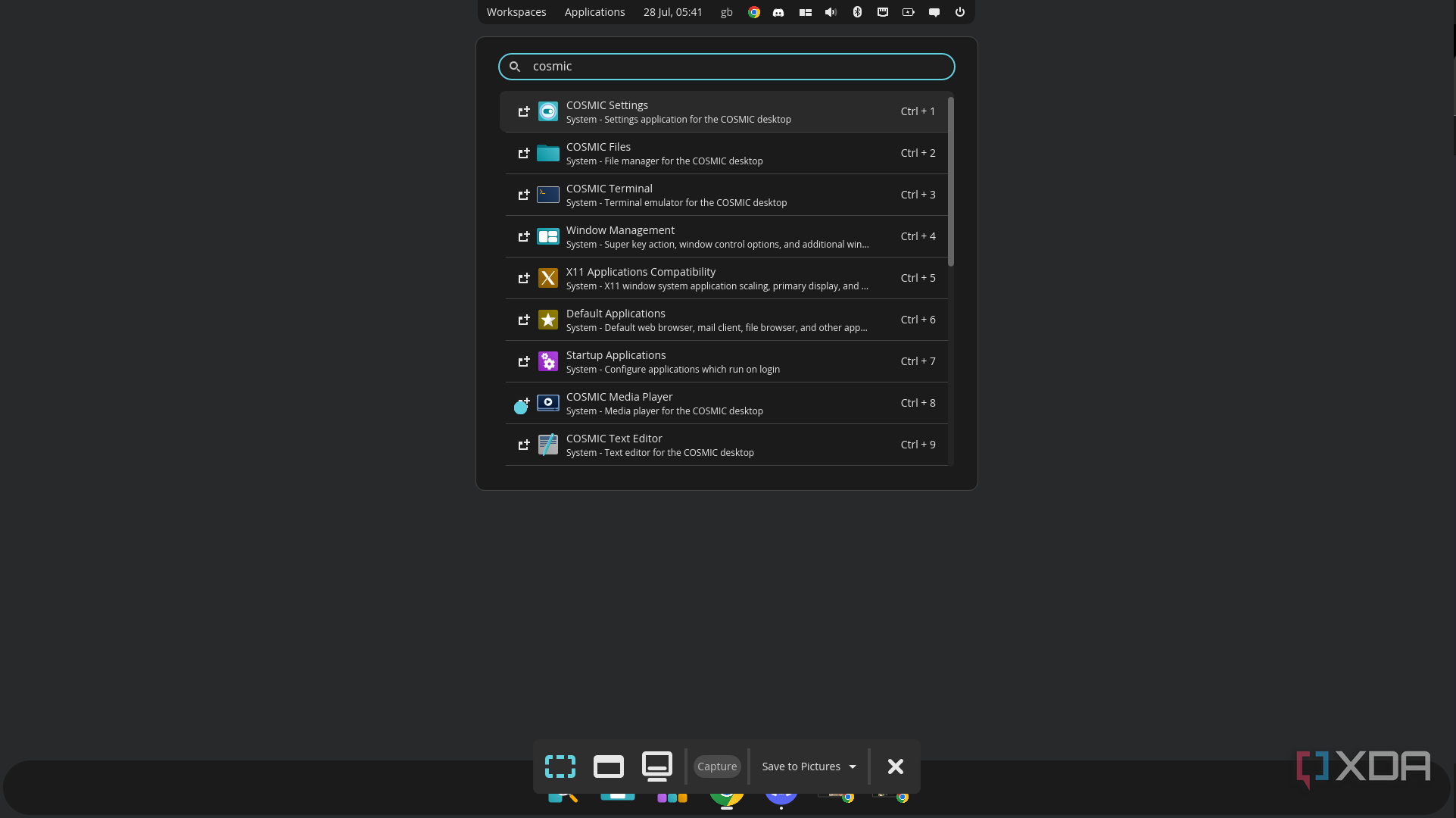The height and width of the screenshot is (818, 1456).
Task: Open the sound volume applet
Action: pyautogui.click(x=831, y=12)
